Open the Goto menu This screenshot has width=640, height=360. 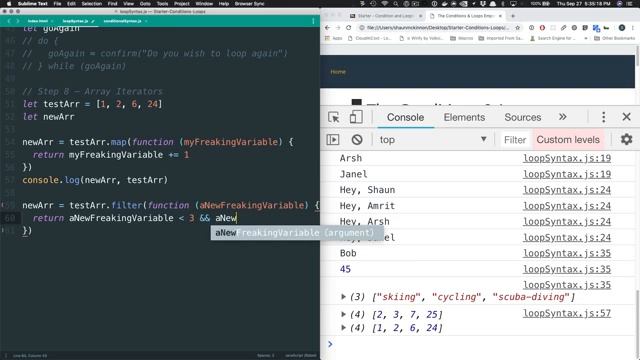145,4
